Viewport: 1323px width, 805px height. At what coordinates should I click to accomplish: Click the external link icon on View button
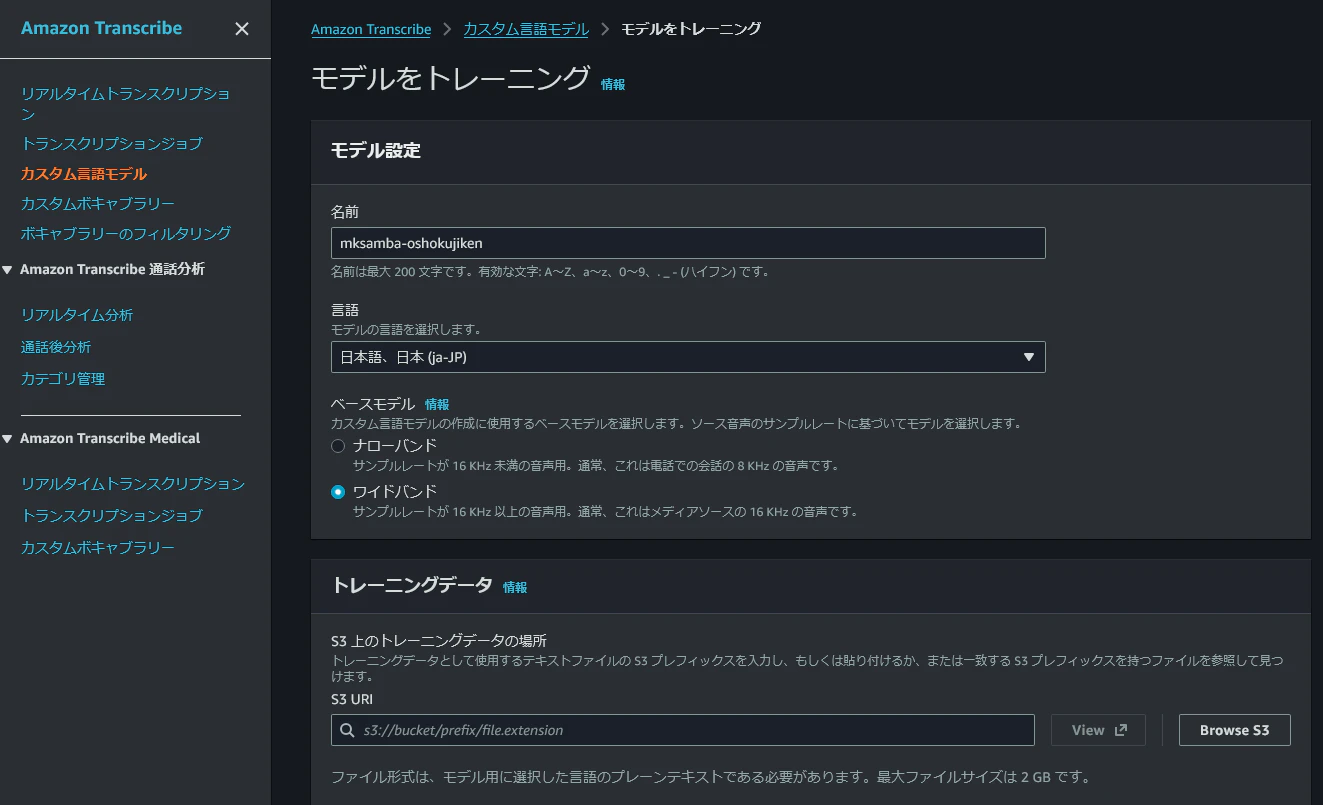pyautogui.click(x=1117, y=730)
